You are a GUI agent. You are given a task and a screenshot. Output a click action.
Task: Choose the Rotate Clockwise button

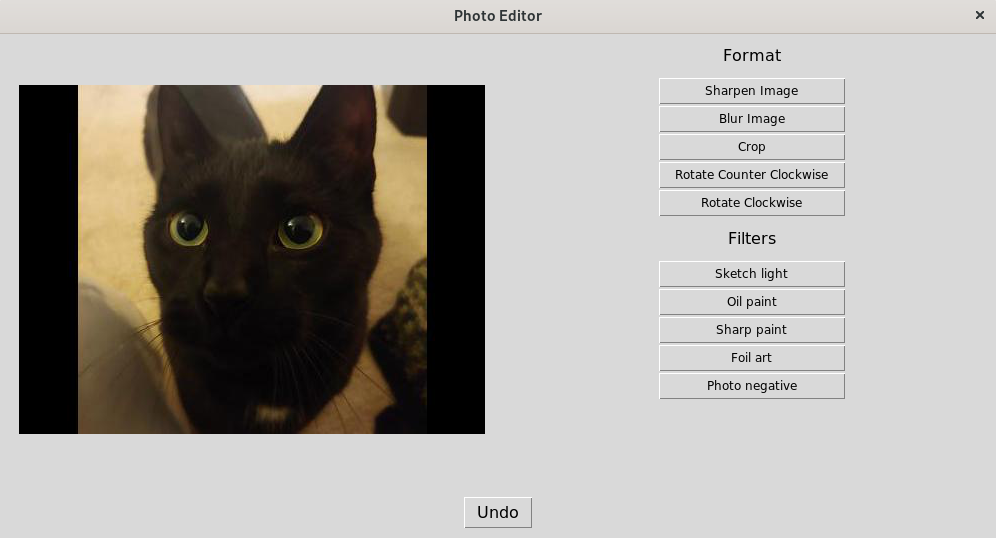point(751,203)
